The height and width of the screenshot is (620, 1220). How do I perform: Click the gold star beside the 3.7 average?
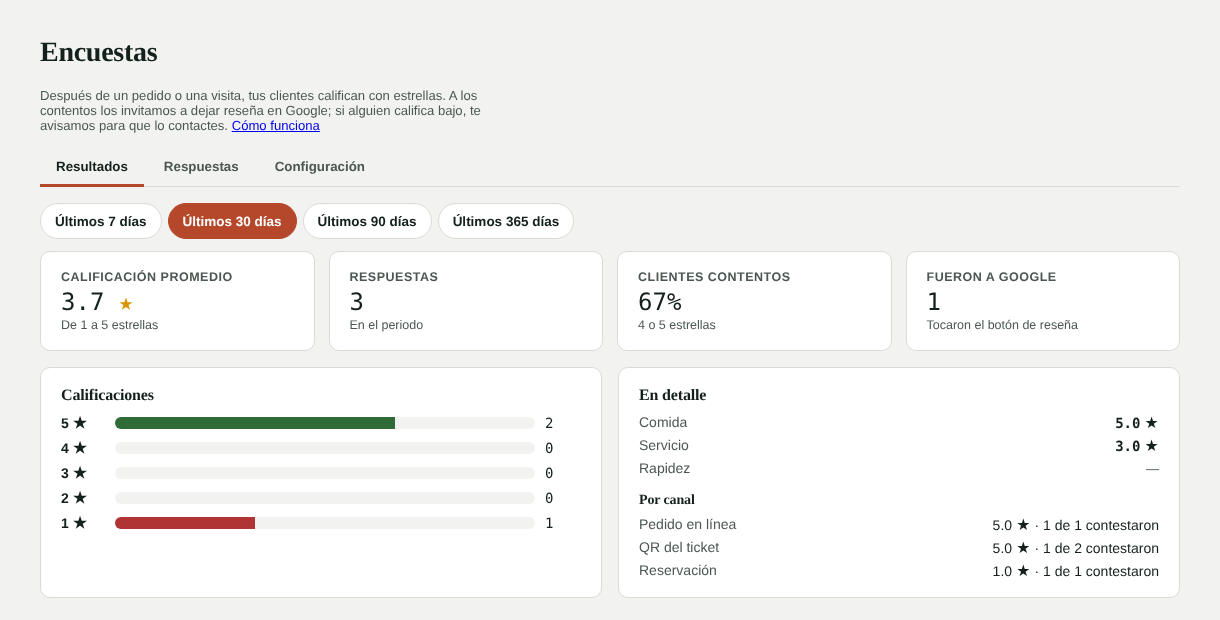pos(126,304)
